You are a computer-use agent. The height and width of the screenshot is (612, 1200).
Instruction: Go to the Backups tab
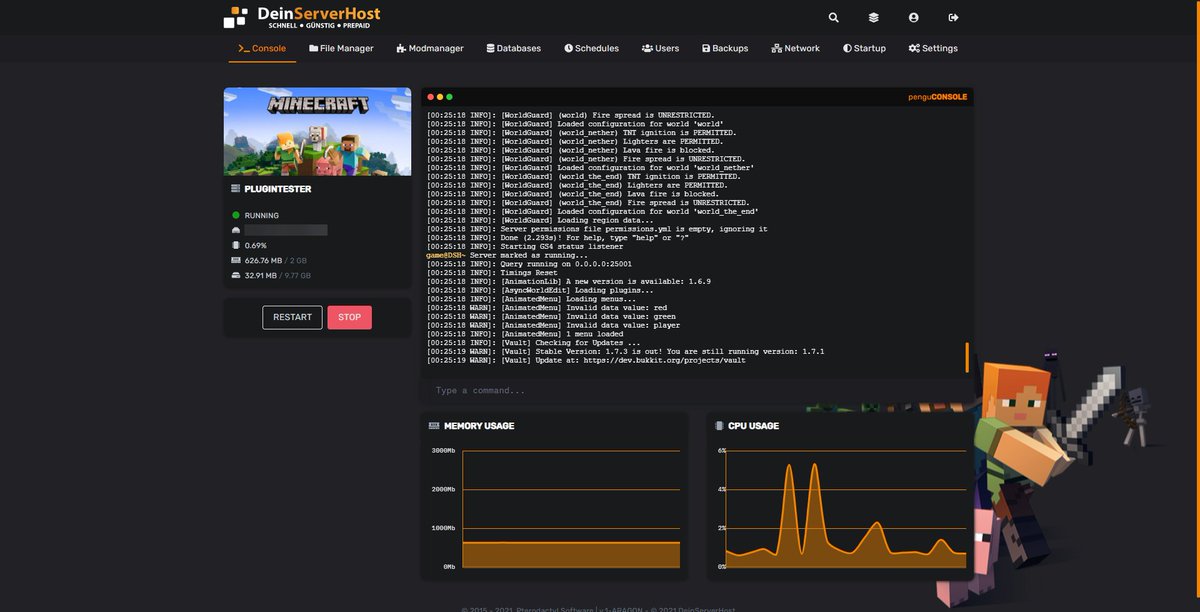tap(725, 48)
